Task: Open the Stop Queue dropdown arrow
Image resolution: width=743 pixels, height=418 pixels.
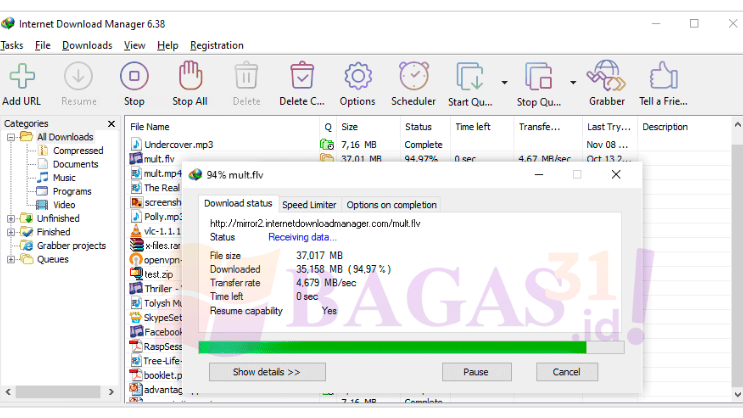Action: point(572,83)
